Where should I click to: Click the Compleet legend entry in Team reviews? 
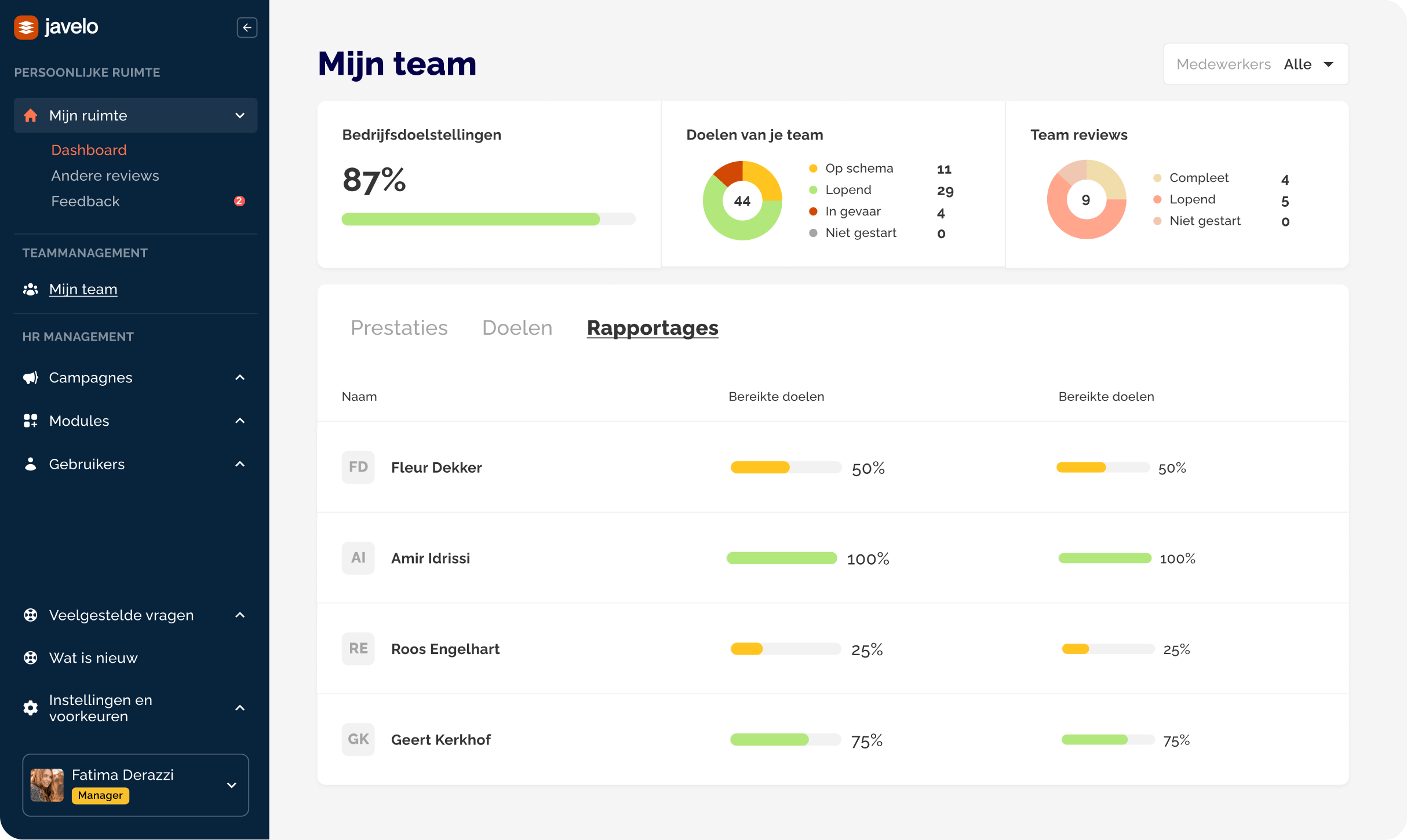[x=1222, y=178]
